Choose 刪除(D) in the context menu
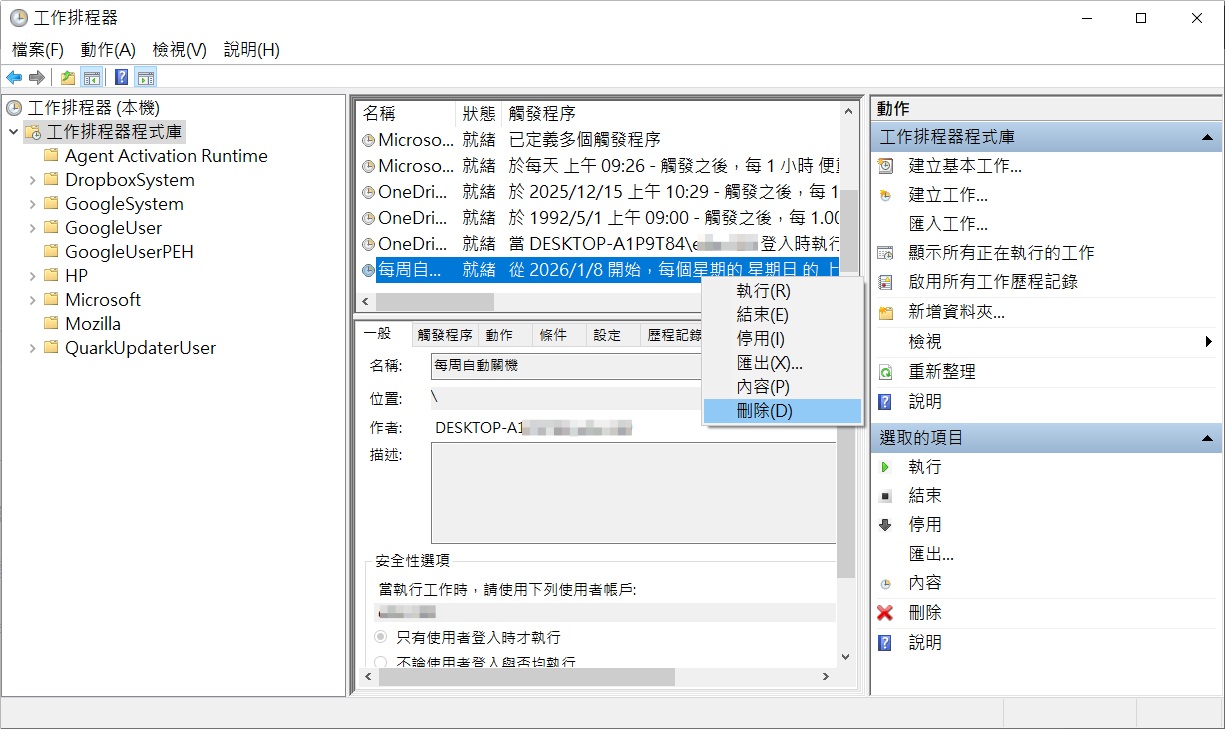 pos(782,411)
